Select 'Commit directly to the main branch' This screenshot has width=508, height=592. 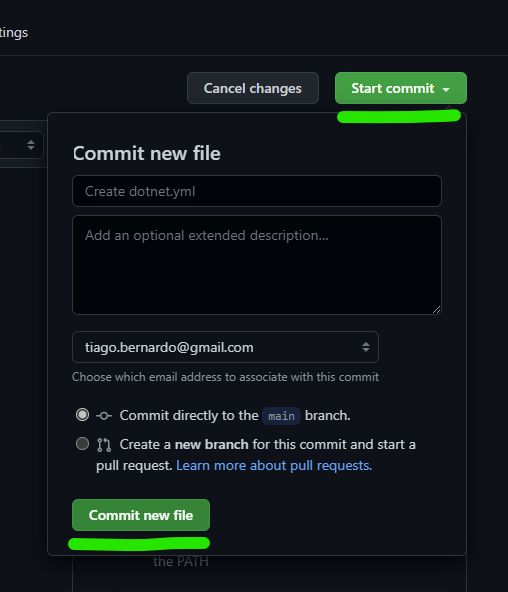82,415
